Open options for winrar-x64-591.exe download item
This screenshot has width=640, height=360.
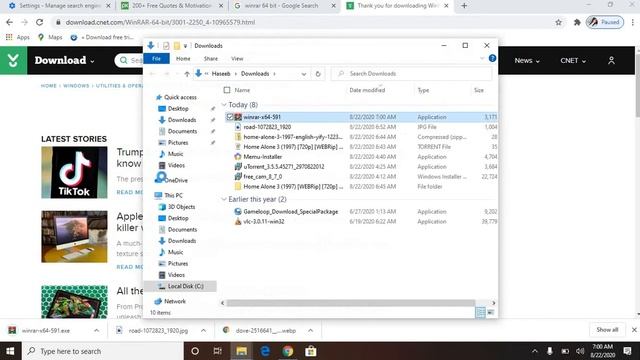[x=96, y=331]
